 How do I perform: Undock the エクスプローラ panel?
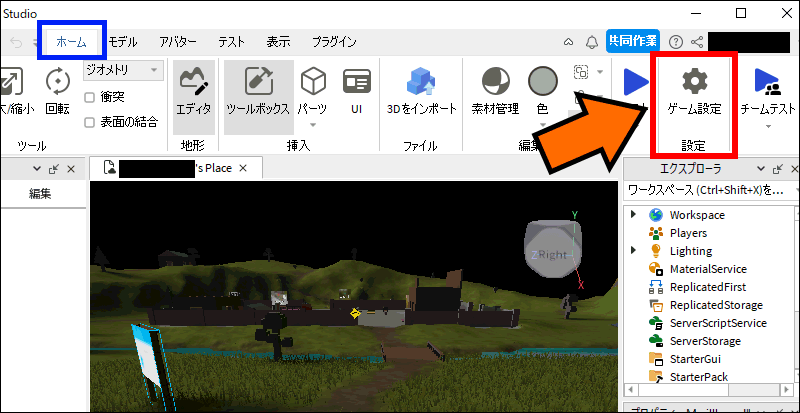[x=778, y=169]
